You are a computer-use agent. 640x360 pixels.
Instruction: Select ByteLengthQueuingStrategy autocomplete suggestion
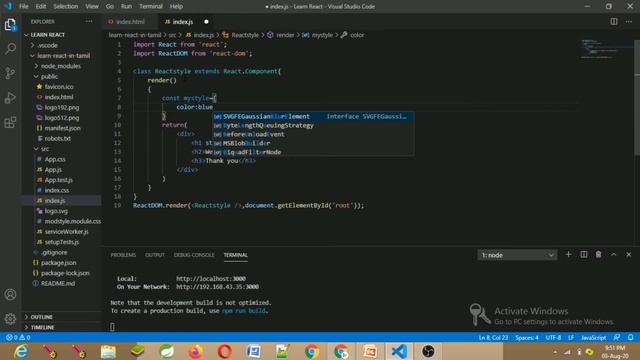coord(313,125)
